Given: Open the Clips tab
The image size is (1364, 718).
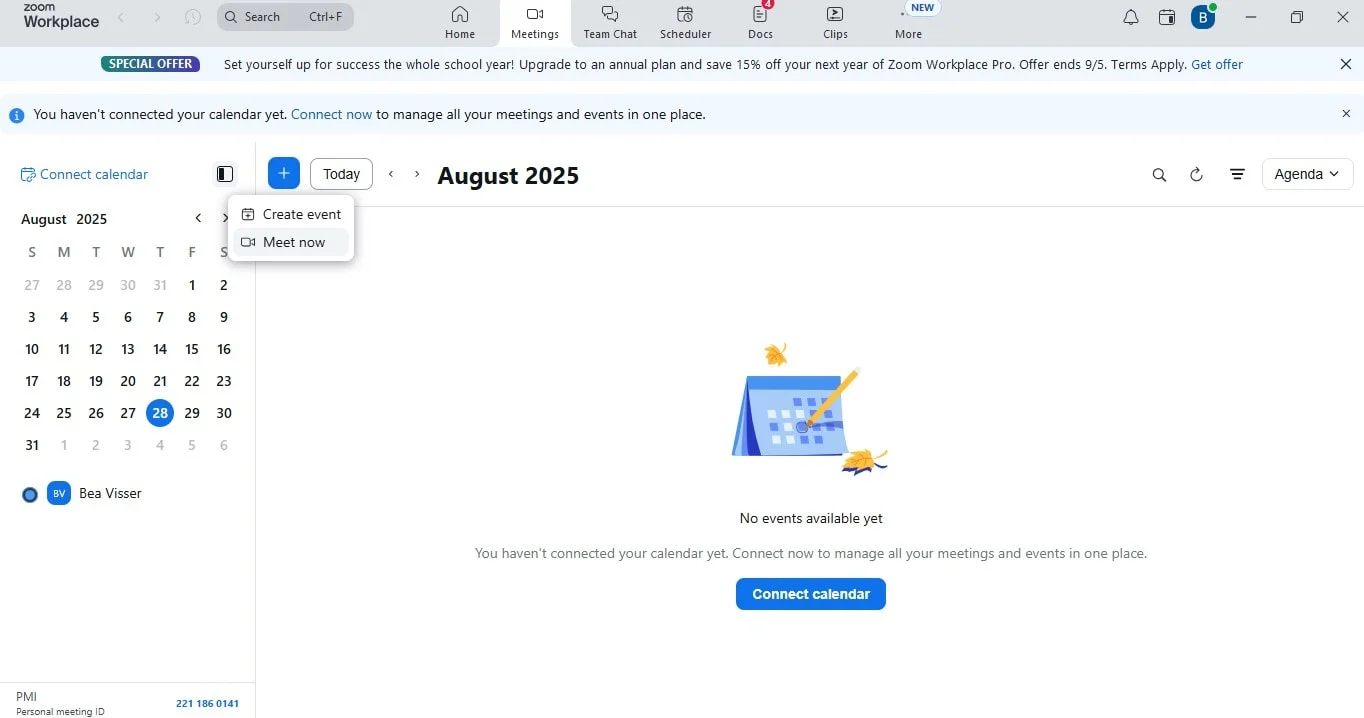Looking at the screenshot, I should tap(835, 23).
